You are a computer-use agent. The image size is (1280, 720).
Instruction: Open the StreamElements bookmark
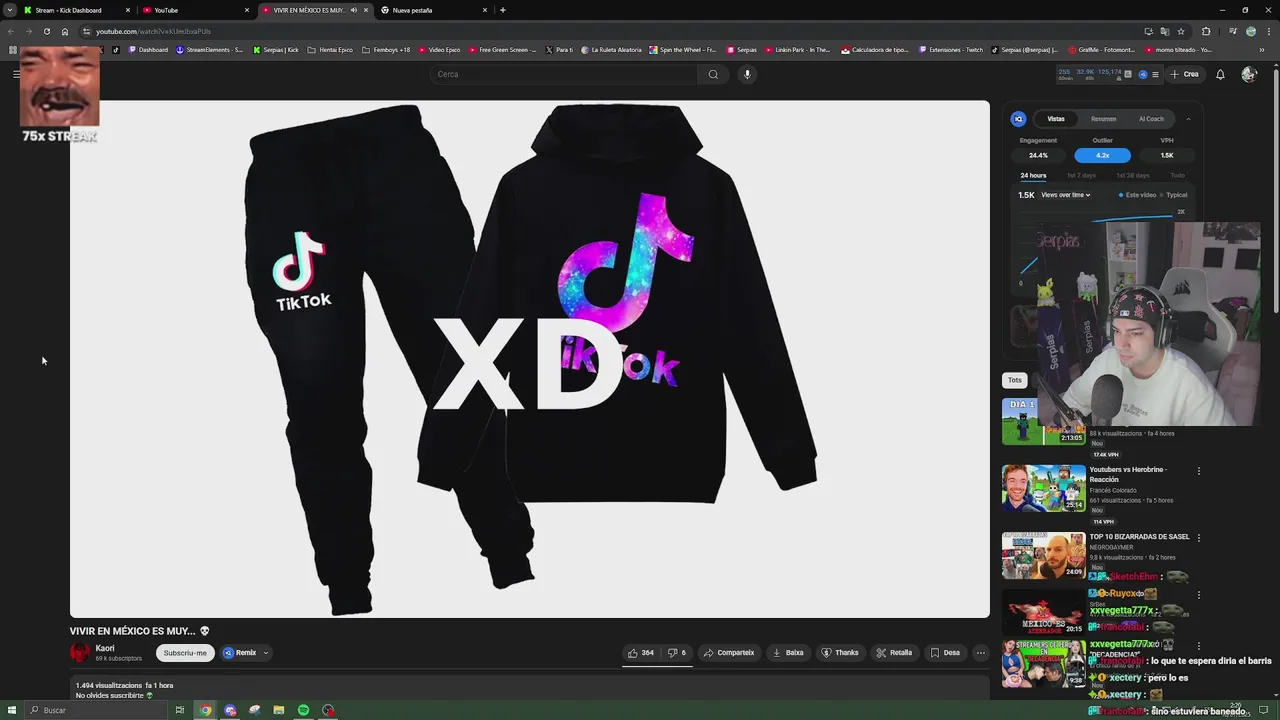(209, 50)
